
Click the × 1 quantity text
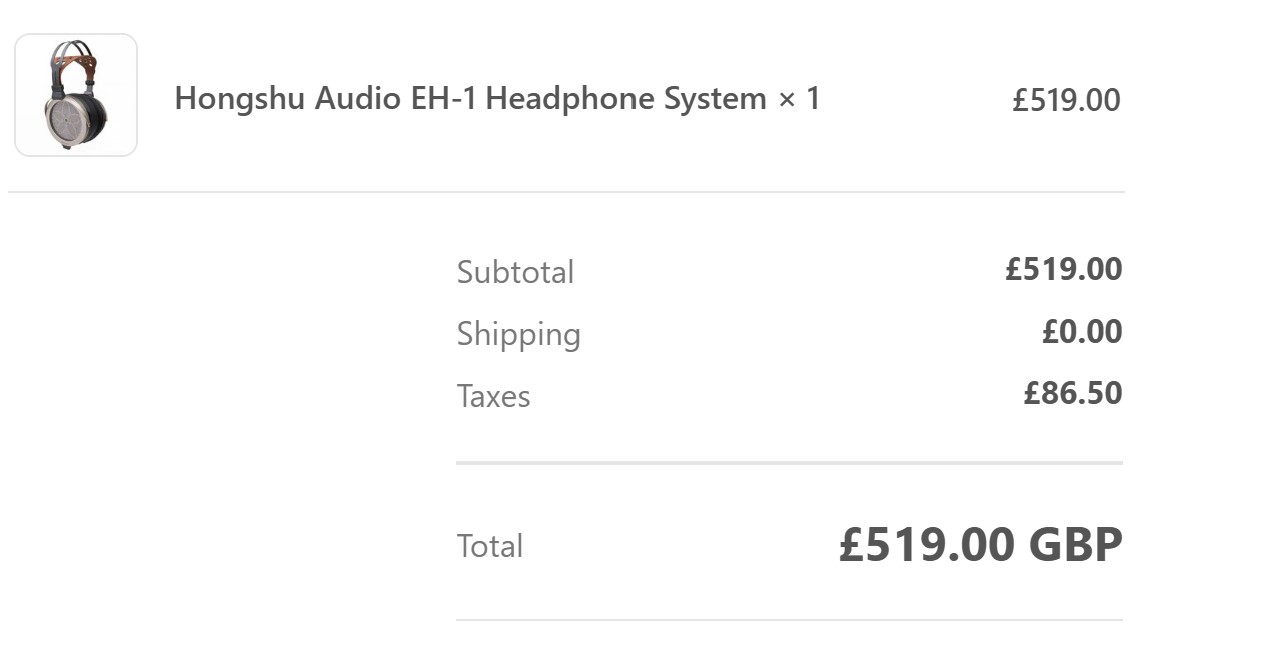[799, 99]
